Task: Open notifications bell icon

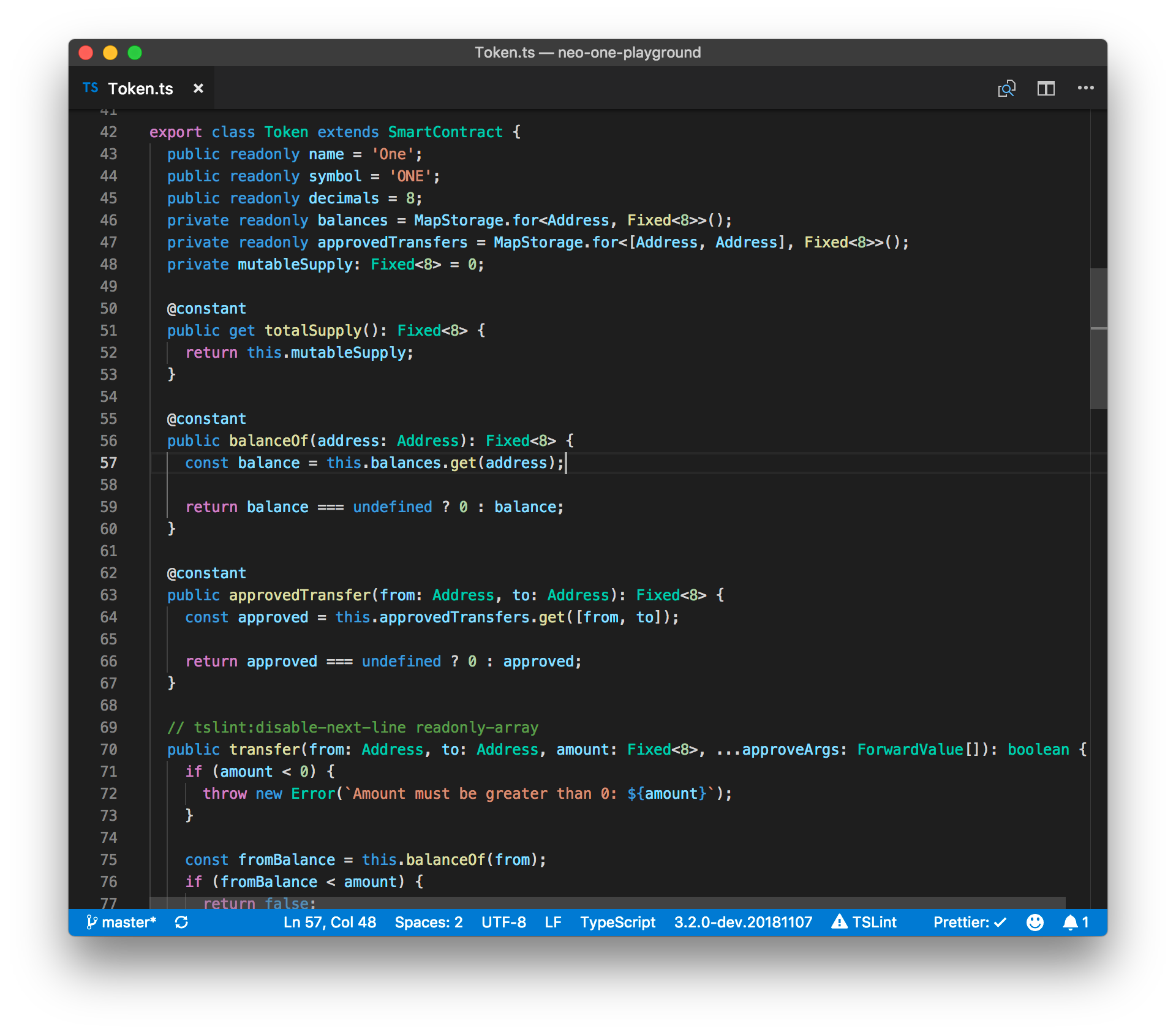Action: pyautogui.click(x=1075, y=922)
